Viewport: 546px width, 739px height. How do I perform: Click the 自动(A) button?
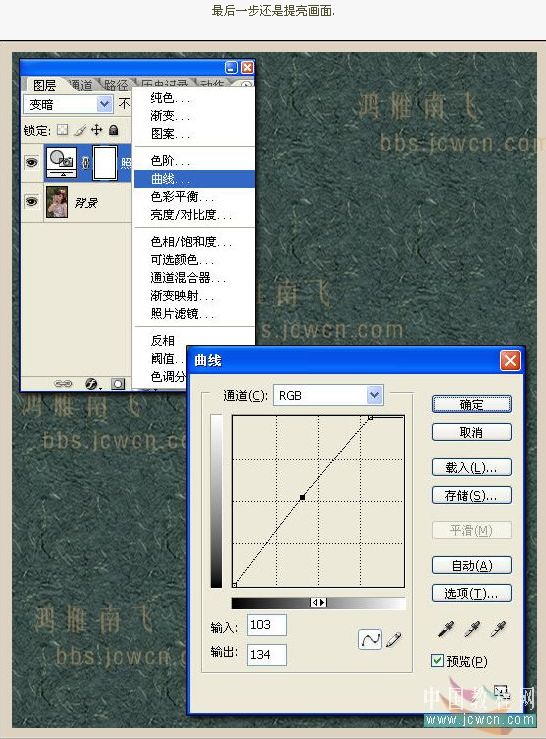click(472, 565)
